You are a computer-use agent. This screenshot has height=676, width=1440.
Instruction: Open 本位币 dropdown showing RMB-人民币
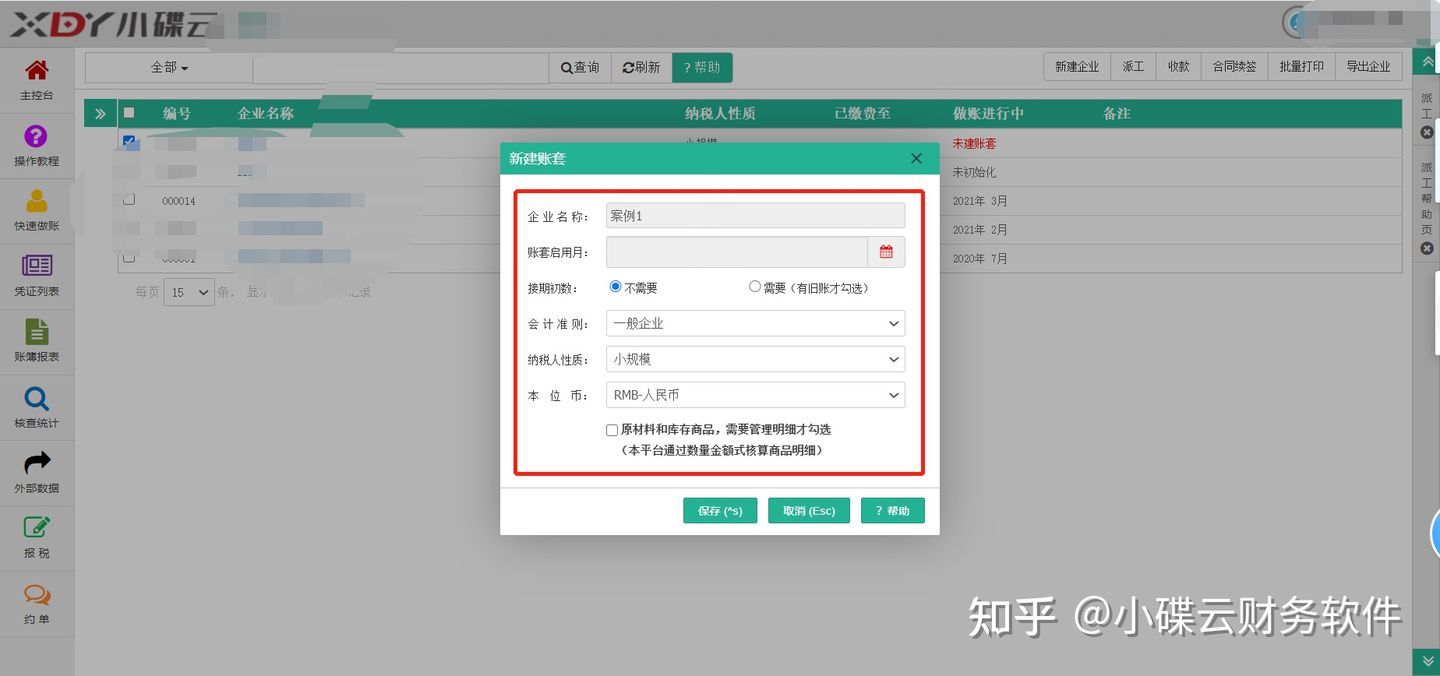coord(755,395)
